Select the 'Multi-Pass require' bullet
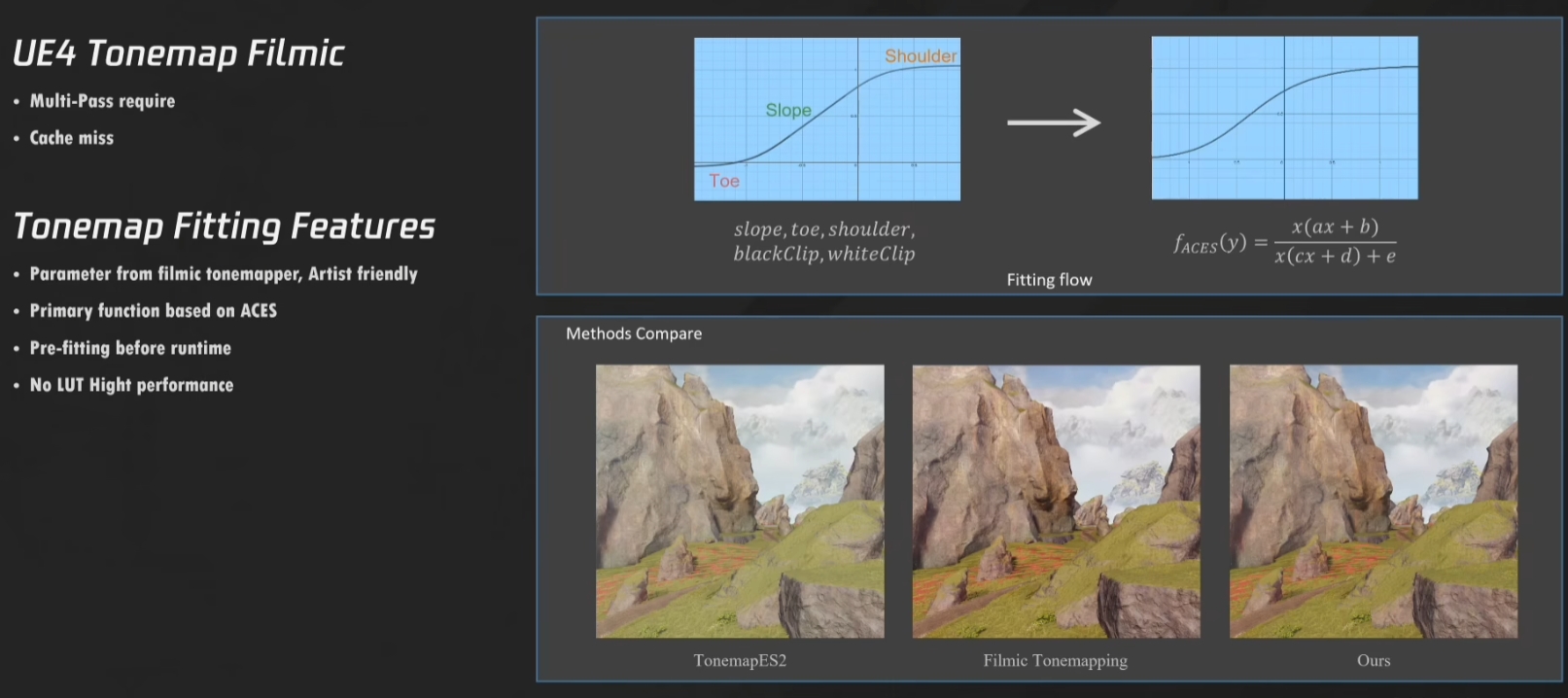Viewport: 1568px width, 698px height. 102,101
